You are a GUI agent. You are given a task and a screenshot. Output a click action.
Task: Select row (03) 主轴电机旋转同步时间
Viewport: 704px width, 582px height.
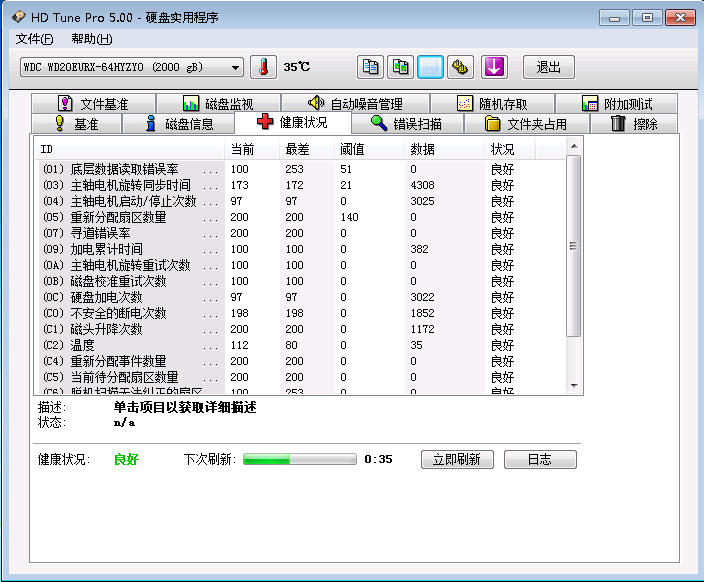(300, 185)
